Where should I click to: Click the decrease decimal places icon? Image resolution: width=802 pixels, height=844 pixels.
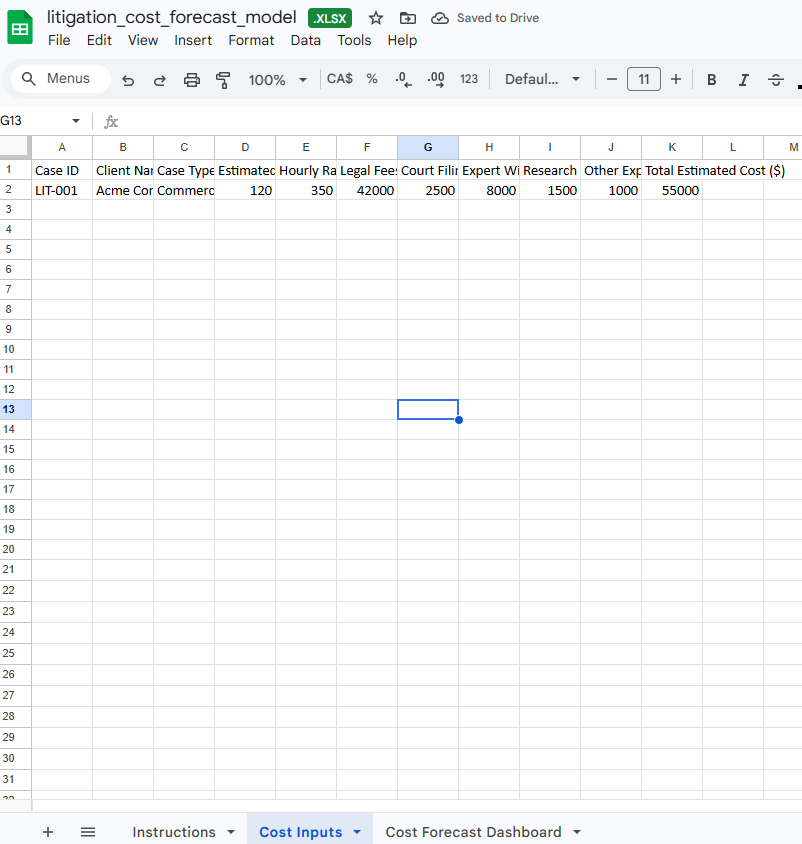(402, 79)
